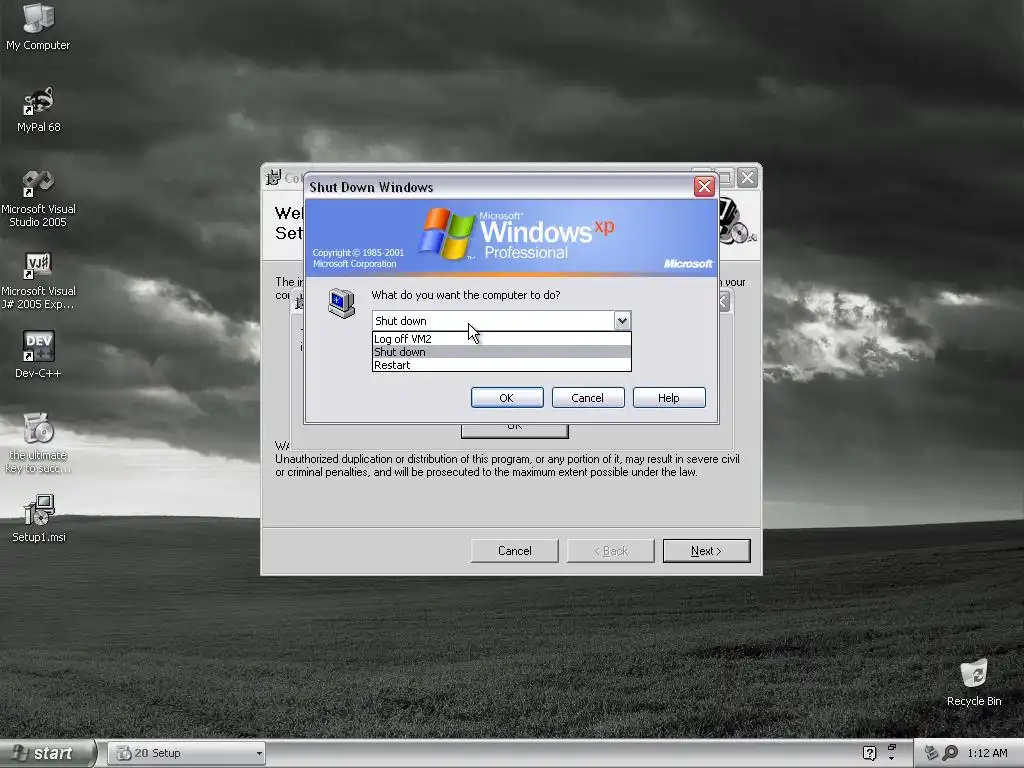
Task: Choose 'Shut down' in the dropdown list
Action: 502,352
